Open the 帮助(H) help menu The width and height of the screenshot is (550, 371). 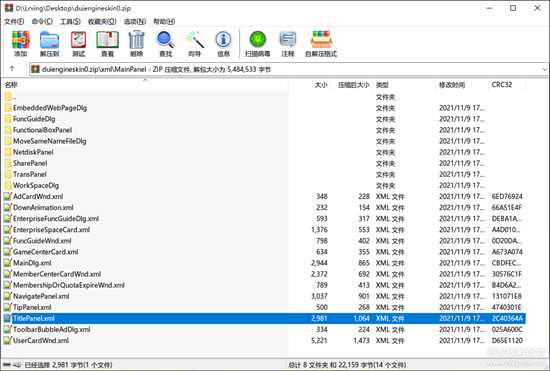click(x=164, y=21)
